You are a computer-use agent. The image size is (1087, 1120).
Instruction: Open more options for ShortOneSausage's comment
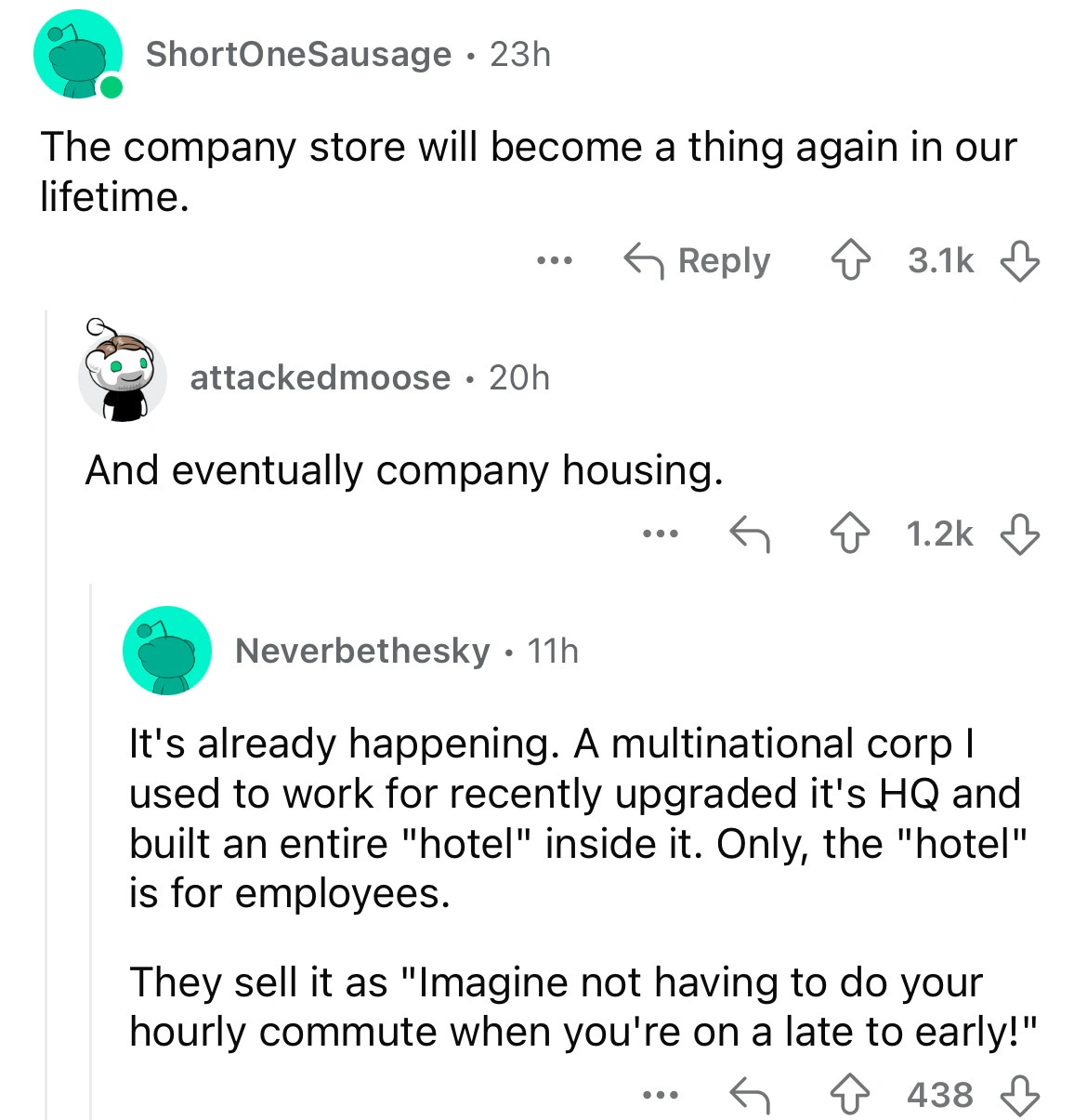tap(554, 261)
